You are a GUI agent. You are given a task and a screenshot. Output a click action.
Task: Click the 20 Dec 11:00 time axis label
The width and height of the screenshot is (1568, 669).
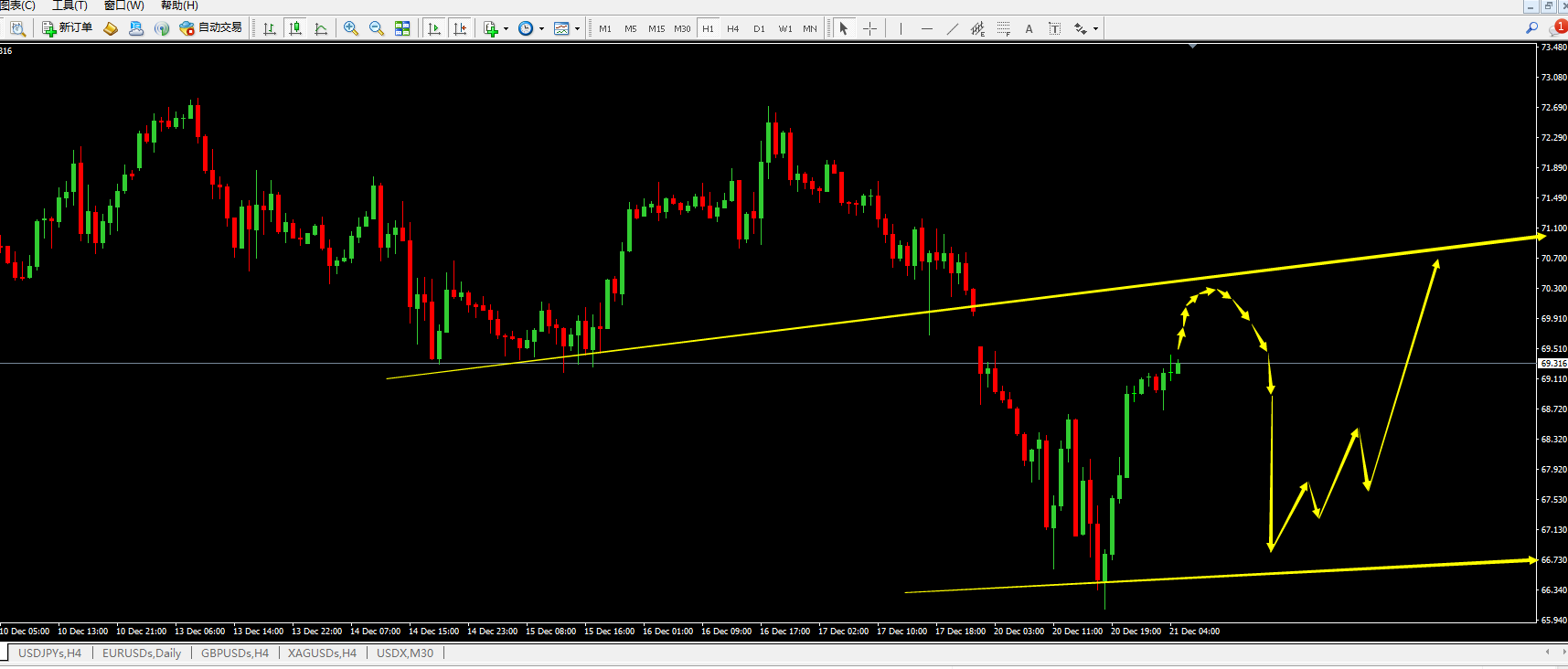click(1077, 631)
